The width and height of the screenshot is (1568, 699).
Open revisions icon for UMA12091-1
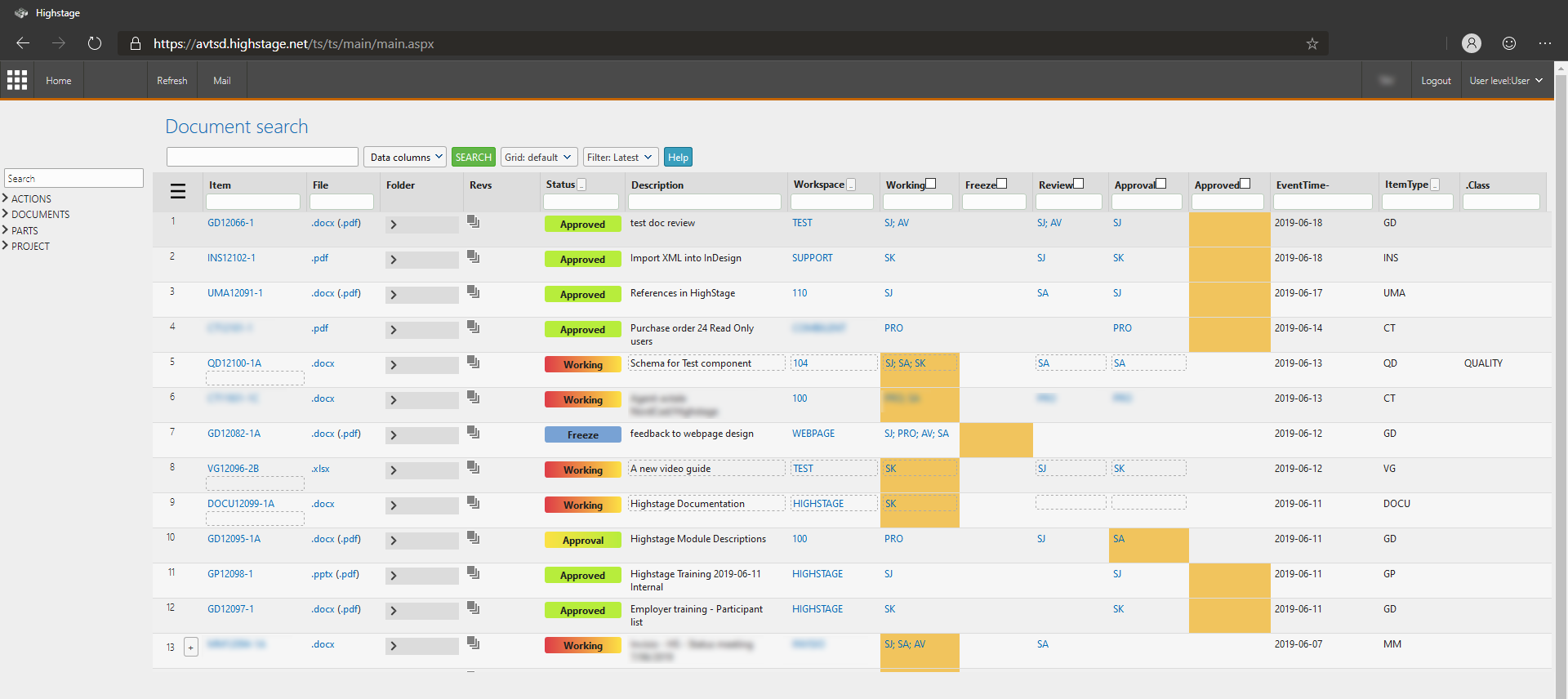tap(473, 292)
